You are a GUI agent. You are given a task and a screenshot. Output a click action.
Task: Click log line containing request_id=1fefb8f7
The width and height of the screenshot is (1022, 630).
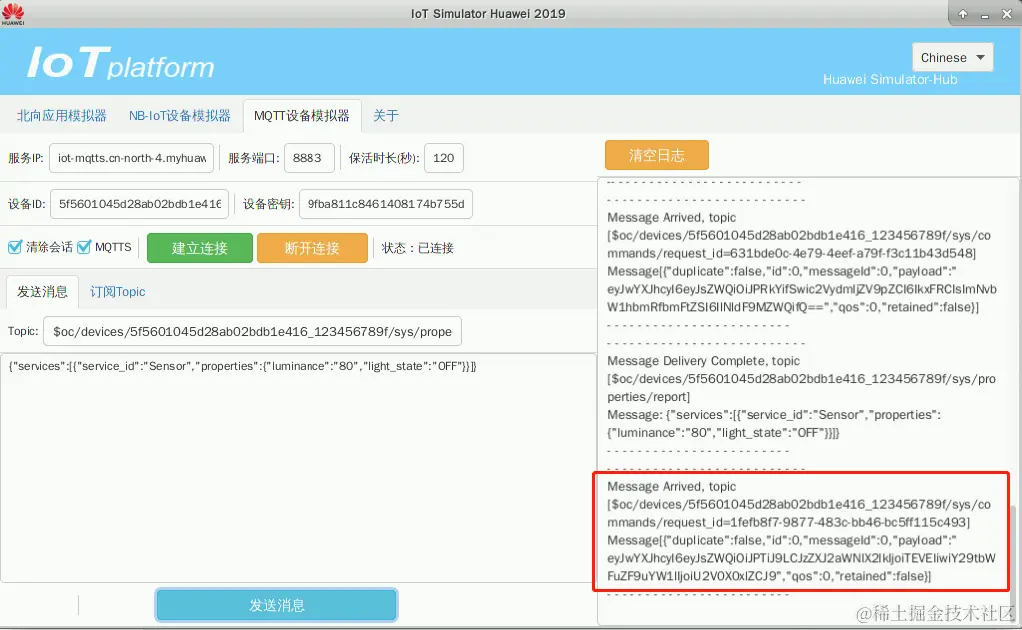pyautogui.click(x=788, y=523)
